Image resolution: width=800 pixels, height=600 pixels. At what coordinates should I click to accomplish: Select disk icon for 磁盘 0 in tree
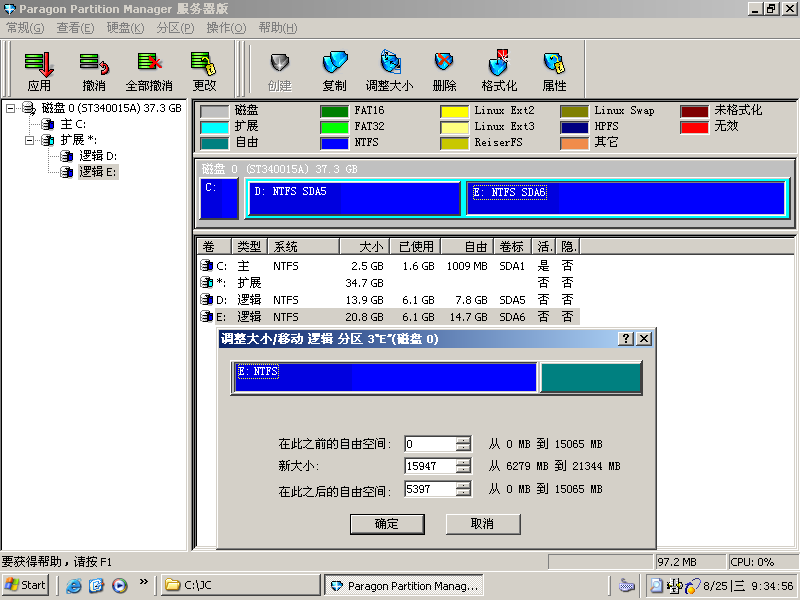click(x=30, y=108)
